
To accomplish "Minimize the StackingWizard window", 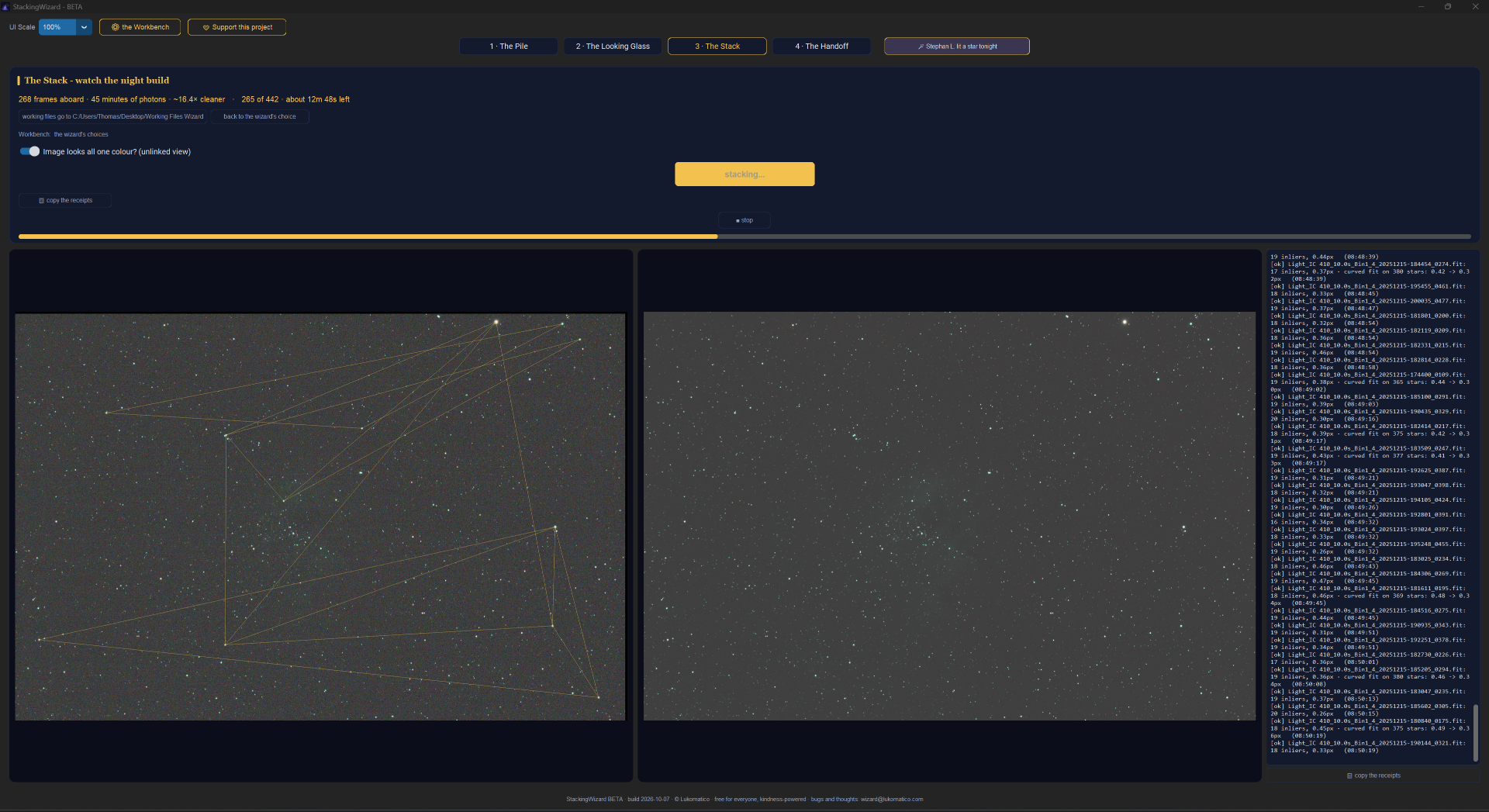I will 1421,7.
